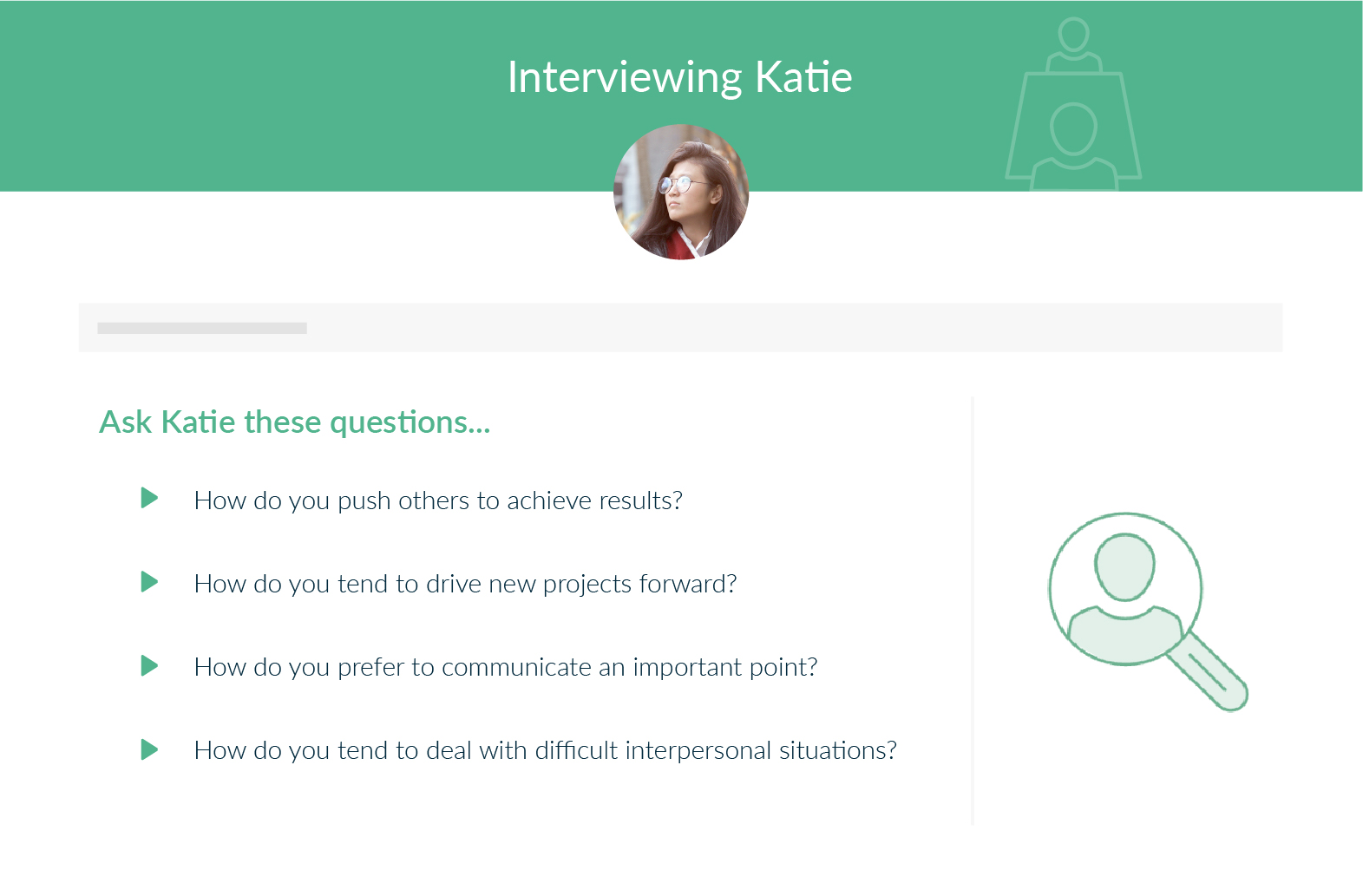This screenshot has height=896, width=1363.
Task: Click the dark gray placeholder line in bar
Action: [x=202, y=328]
